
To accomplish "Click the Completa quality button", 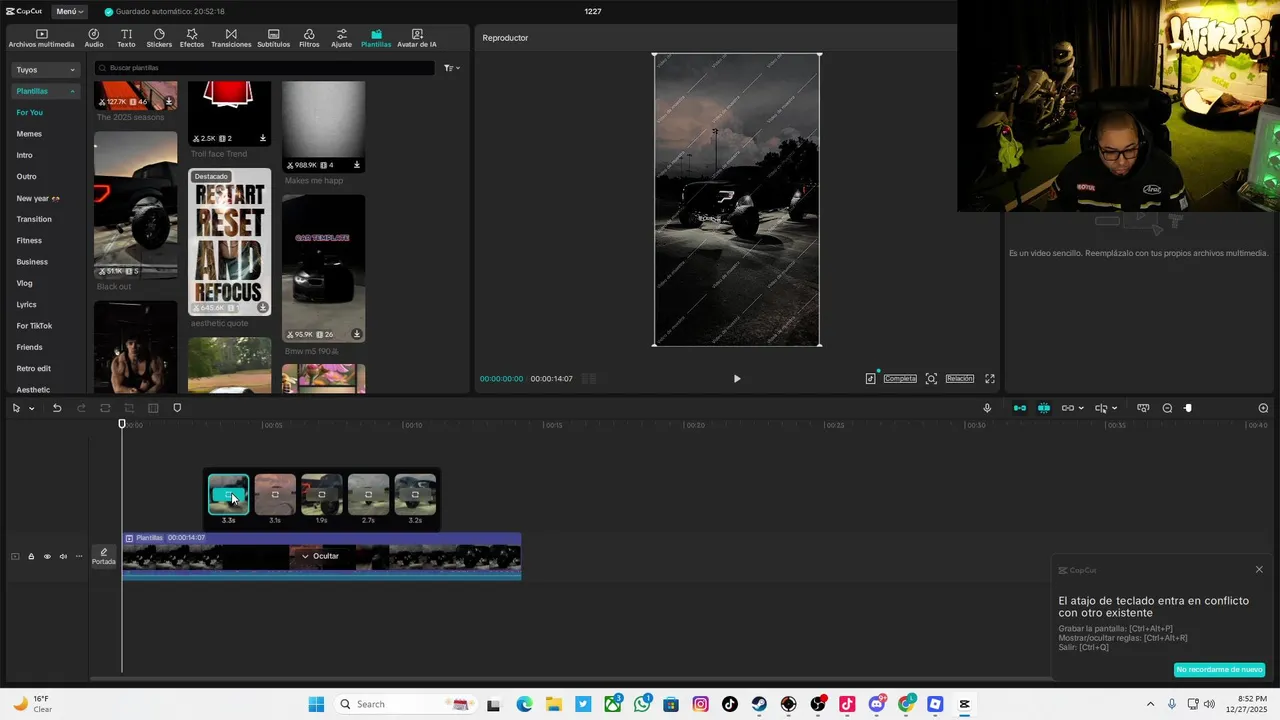I will coord(900,379).
